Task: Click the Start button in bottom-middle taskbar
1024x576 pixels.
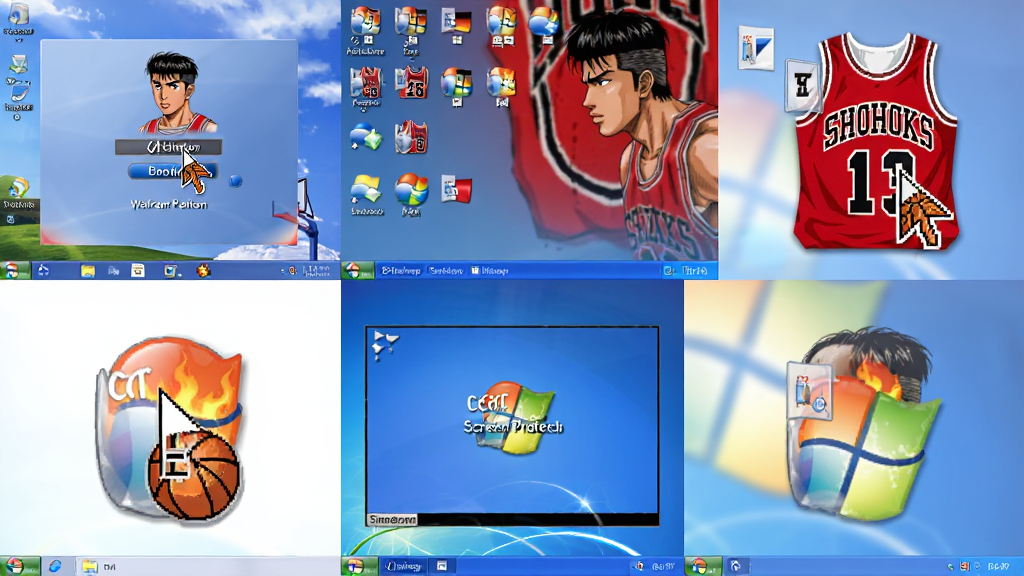Action: (x=359, y=566)
